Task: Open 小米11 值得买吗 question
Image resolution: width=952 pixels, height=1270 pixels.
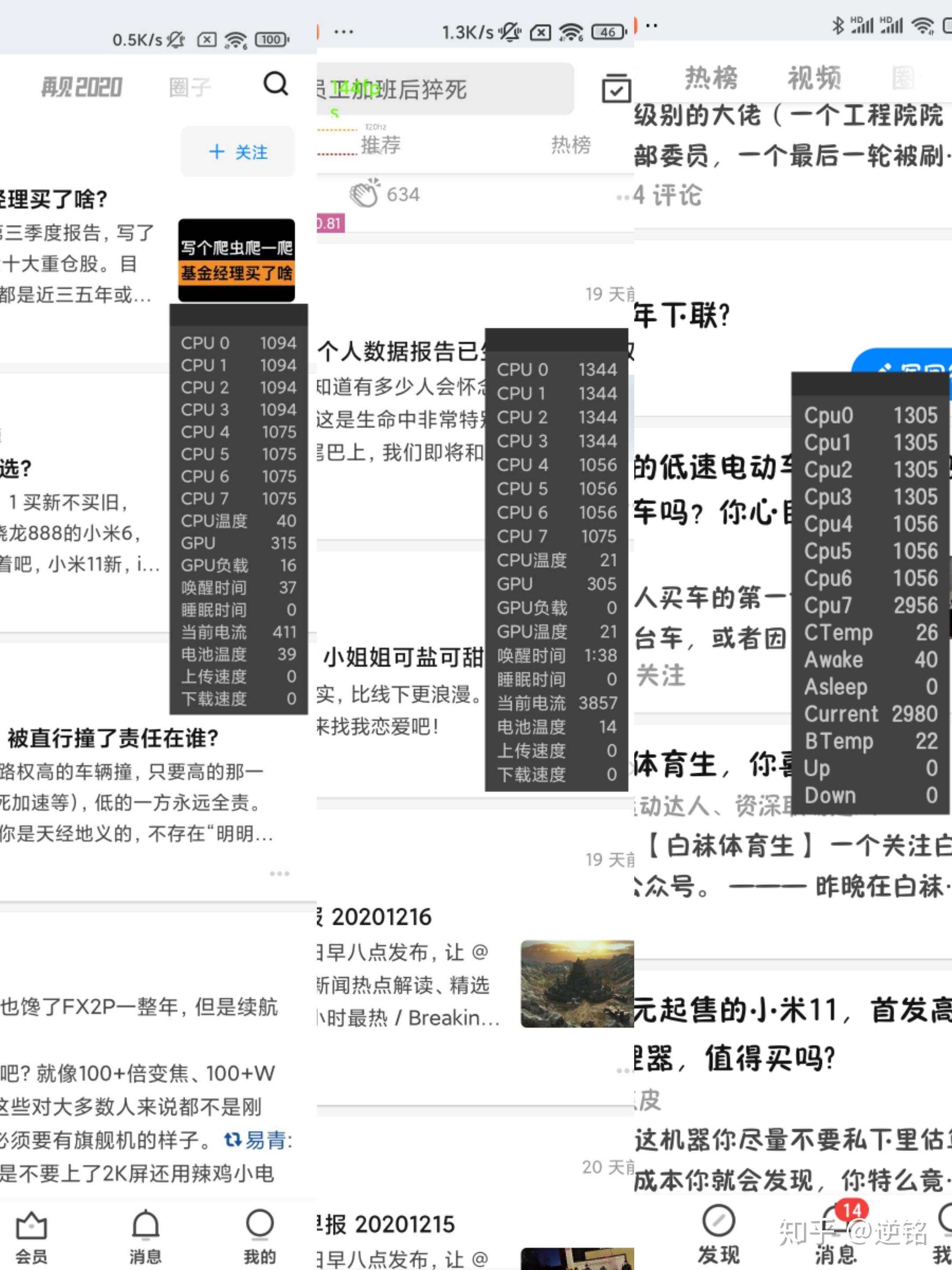Action: (x=793, y=1034)
